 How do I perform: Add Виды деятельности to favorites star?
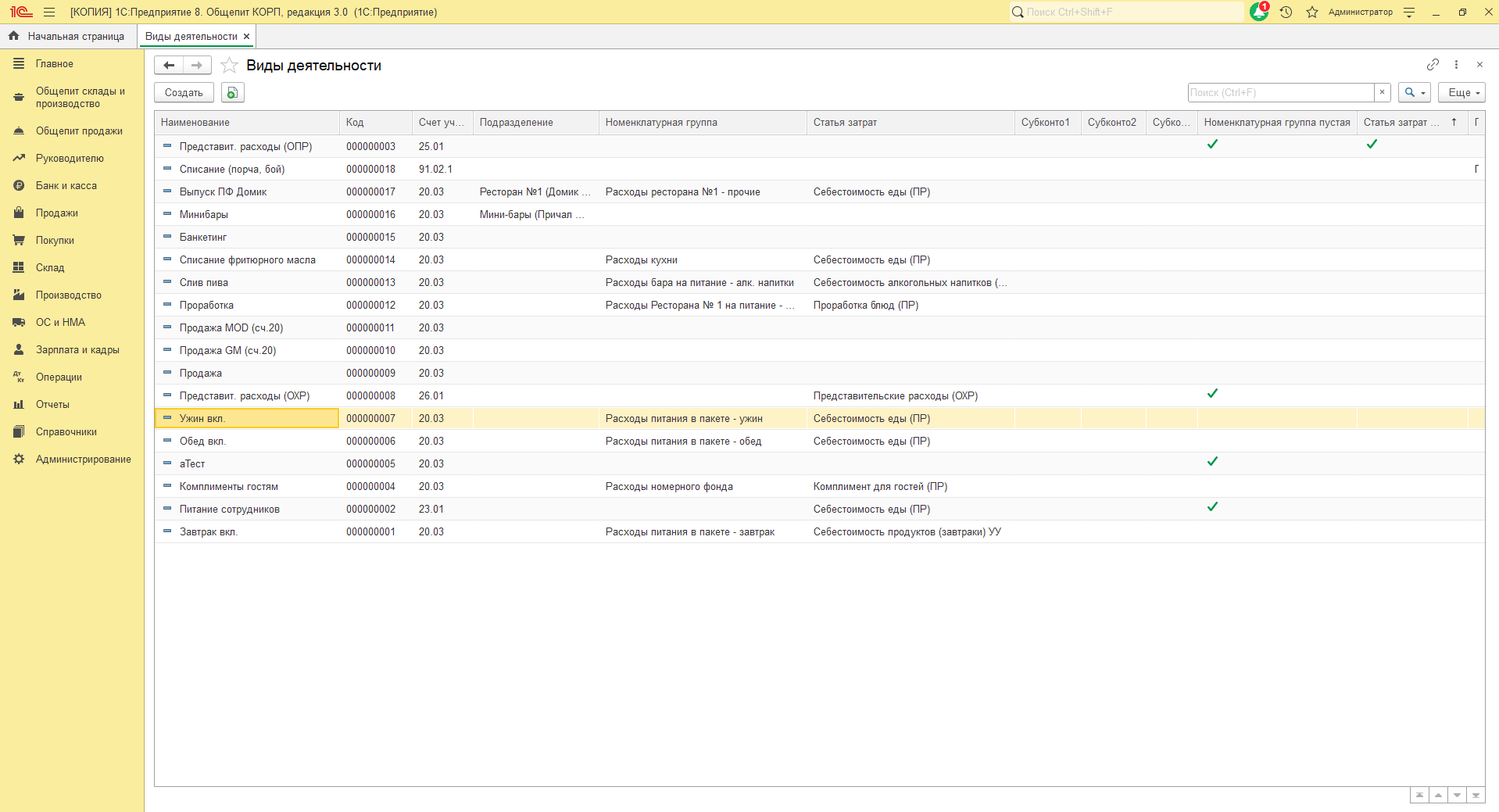point(229,66)
